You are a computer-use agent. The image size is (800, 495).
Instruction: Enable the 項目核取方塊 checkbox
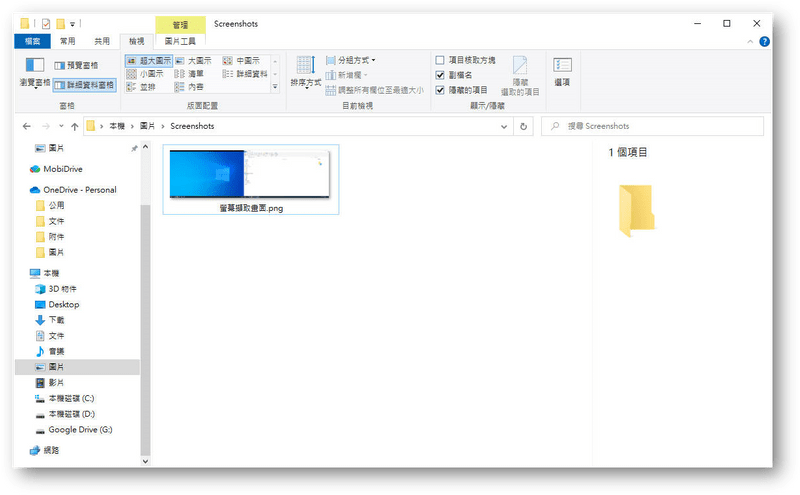441,61
